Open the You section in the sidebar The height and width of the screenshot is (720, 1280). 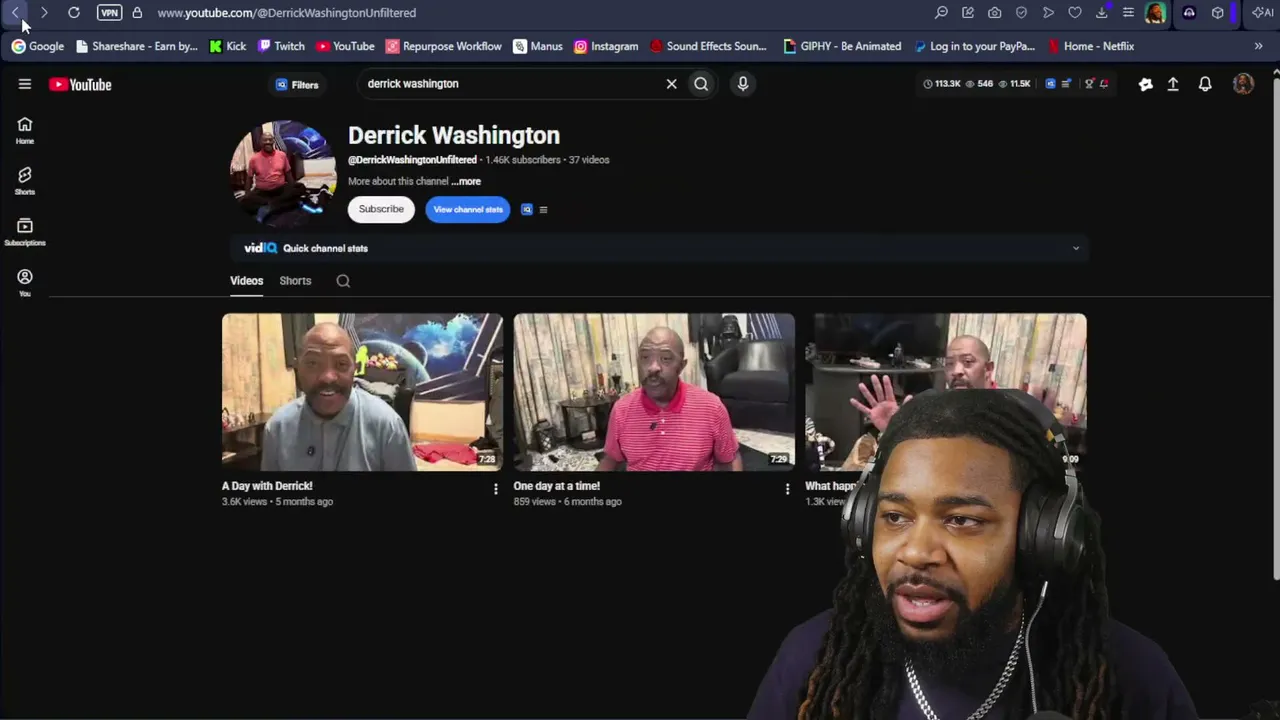click(x=25, y=282)
